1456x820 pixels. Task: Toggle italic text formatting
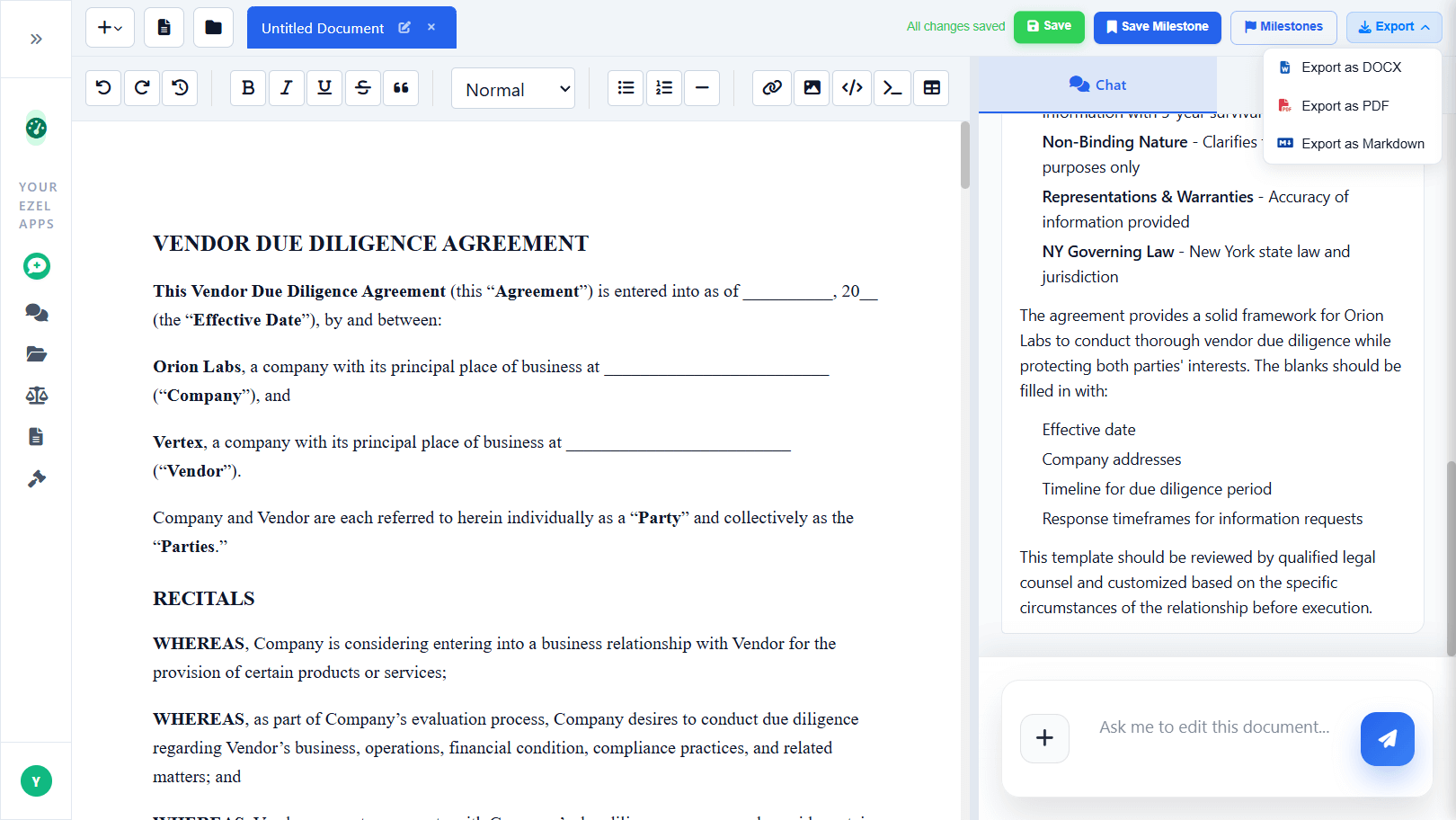click(x=286, y=88)
